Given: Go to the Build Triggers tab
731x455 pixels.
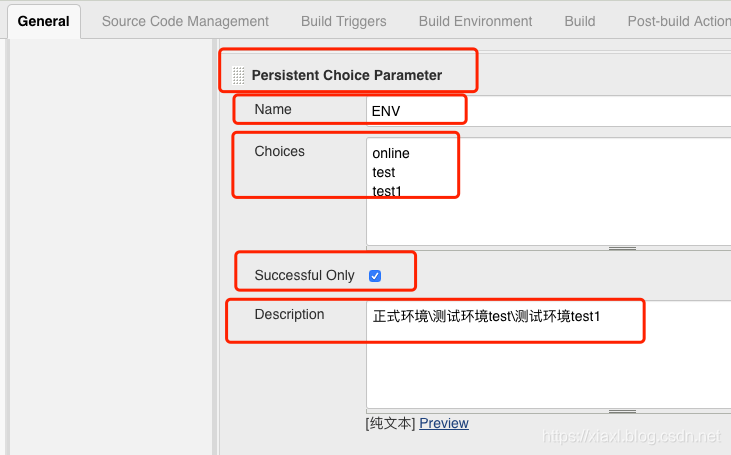Looking at the screenshot, I should coord(343,21).
